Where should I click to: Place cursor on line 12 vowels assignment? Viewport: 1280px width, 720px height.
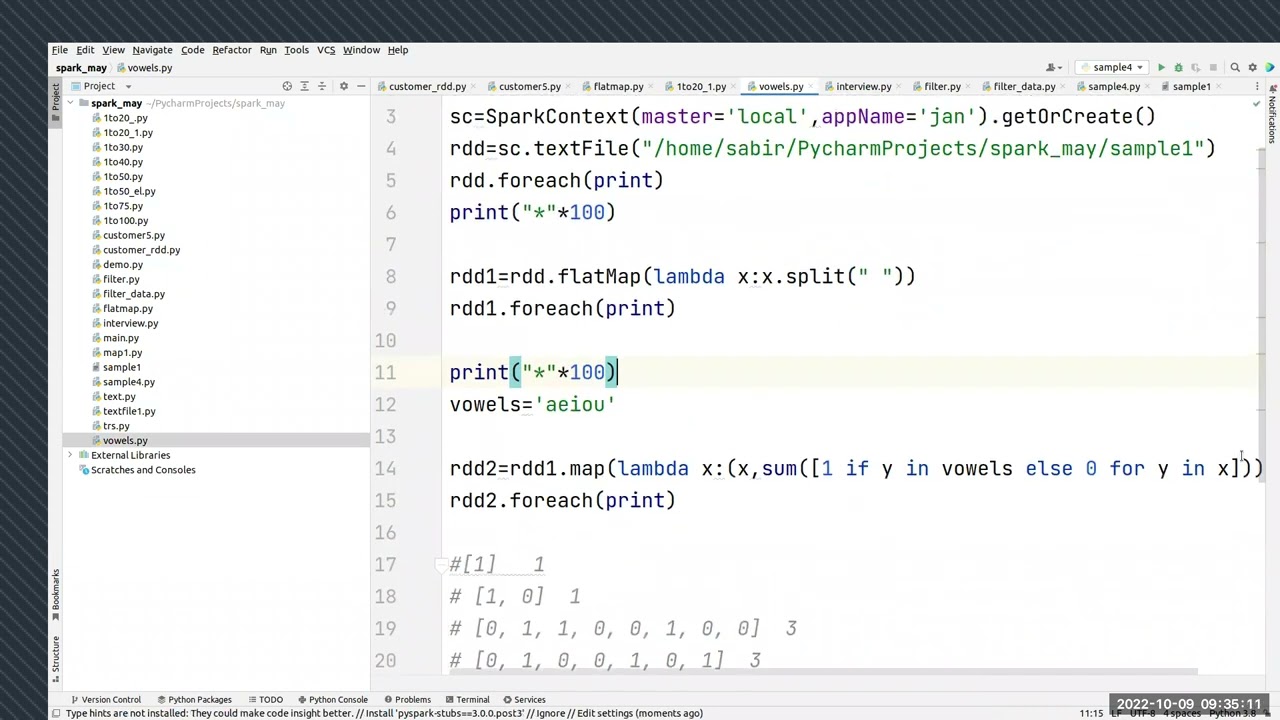tap(532, 404)
